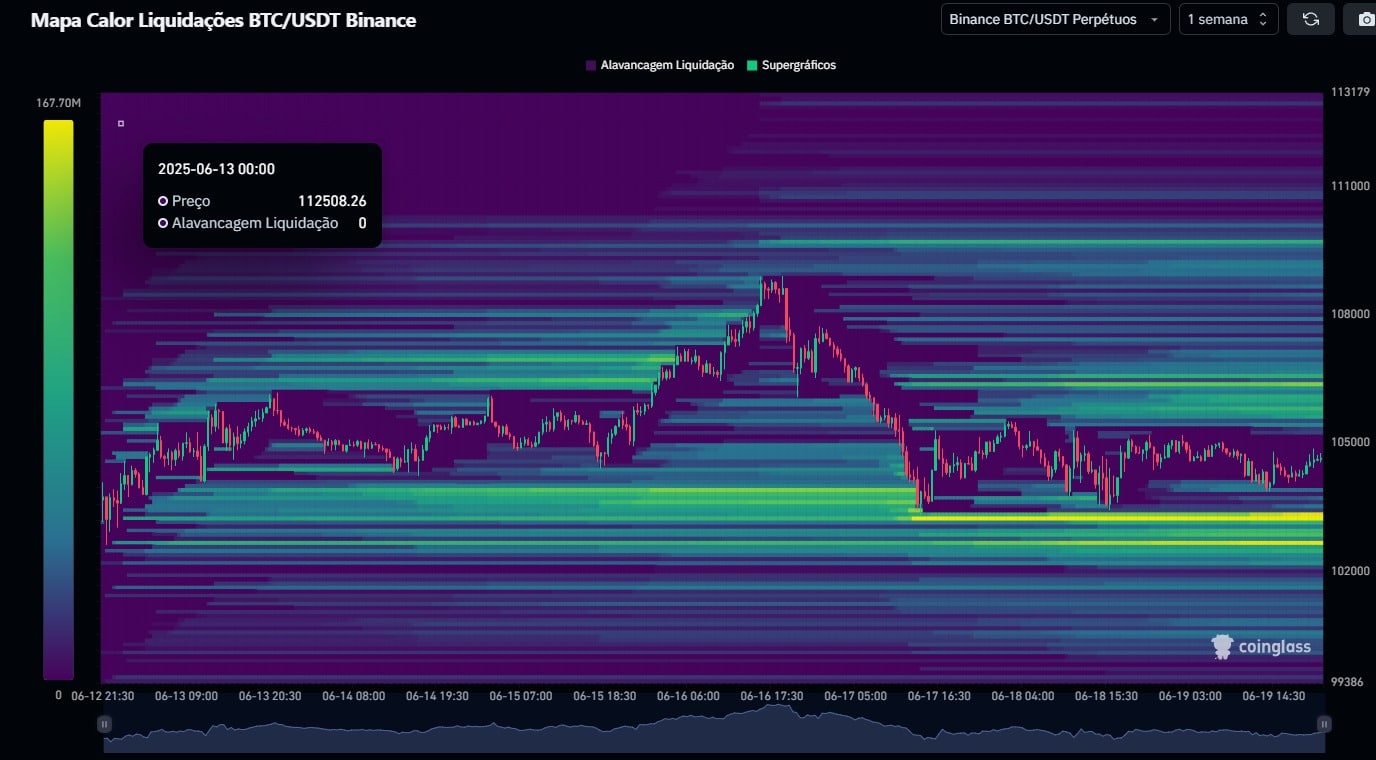
Task: Click the 06-15 07:00 time axis label
Action: coord(521,695)
